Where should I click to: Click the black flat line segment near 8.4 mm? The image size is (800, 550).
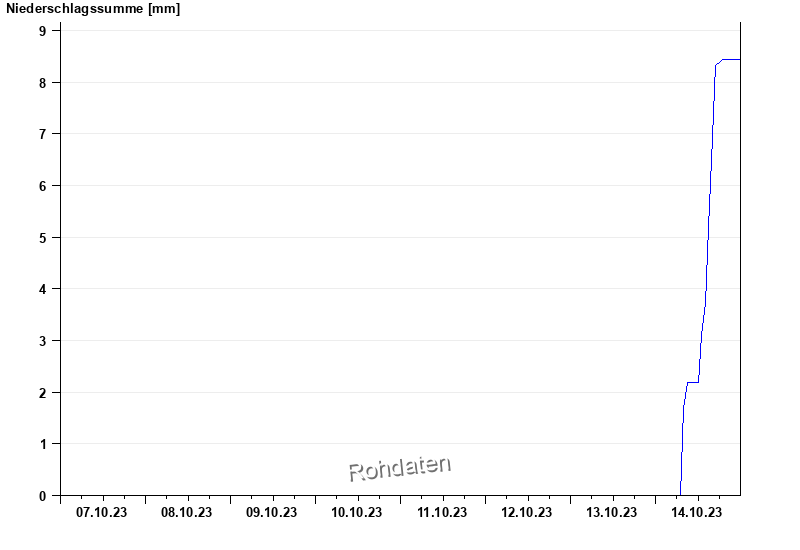[730, 59]
